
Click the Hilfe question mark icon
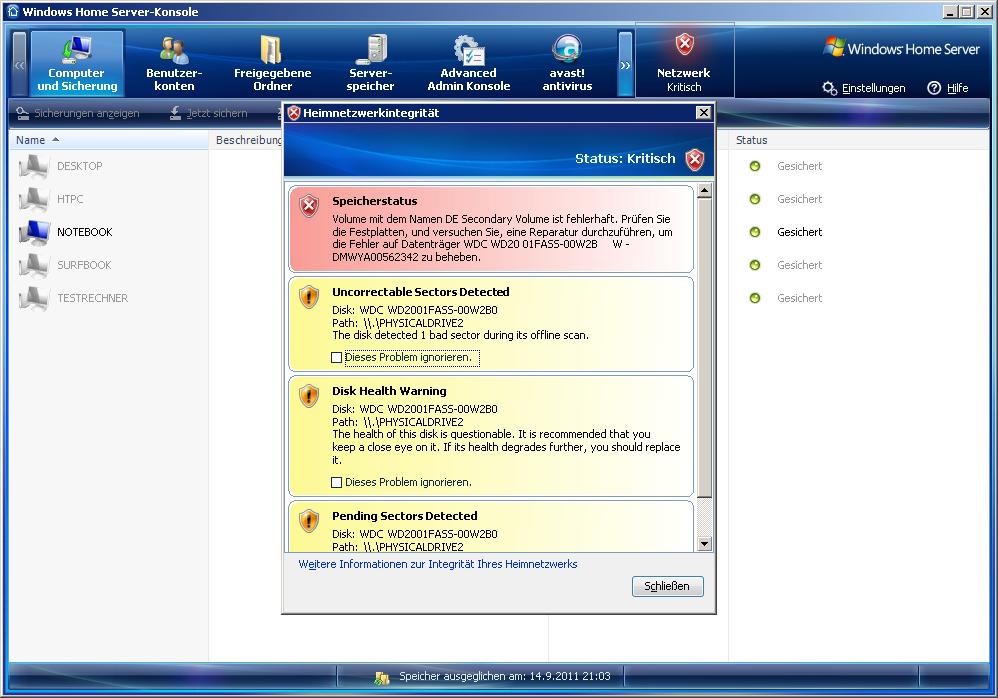(934, 88)
